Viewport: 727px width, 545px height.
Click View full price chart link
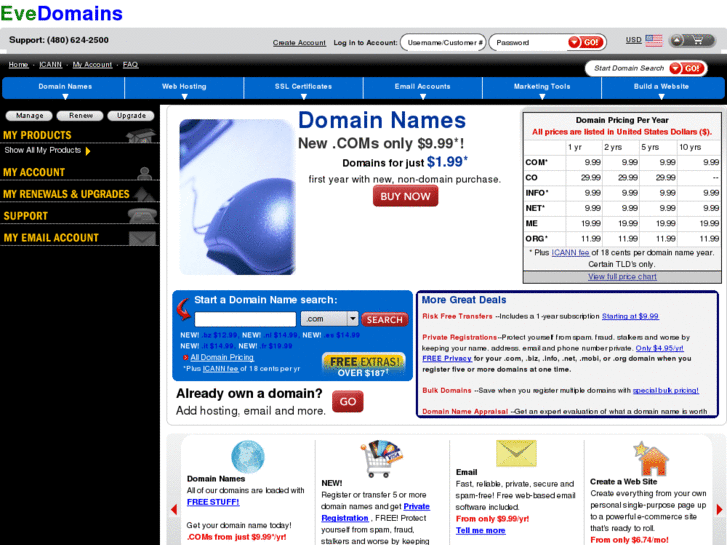622,276
